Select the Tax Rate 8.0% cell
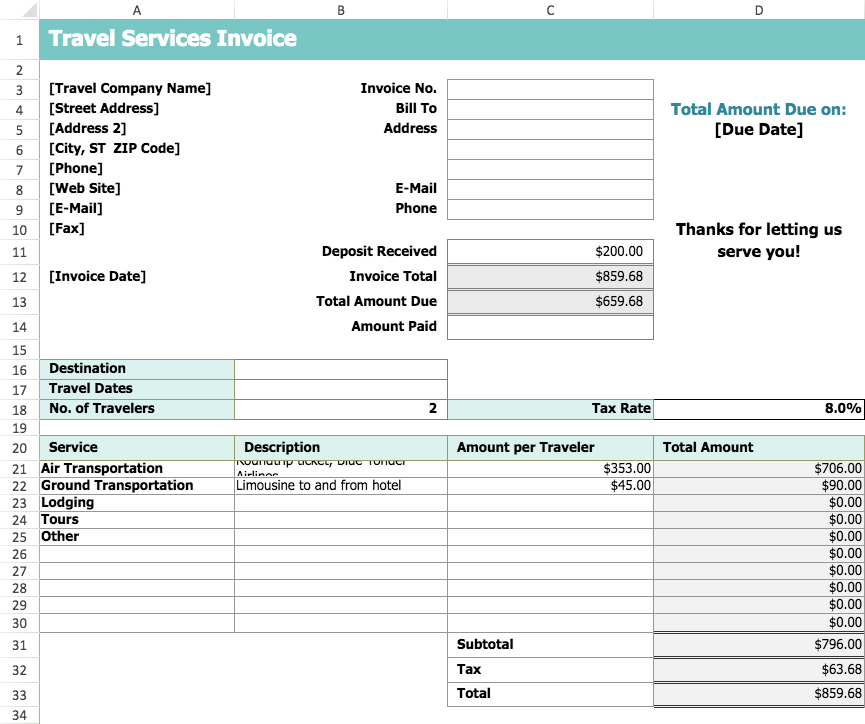 759,409
